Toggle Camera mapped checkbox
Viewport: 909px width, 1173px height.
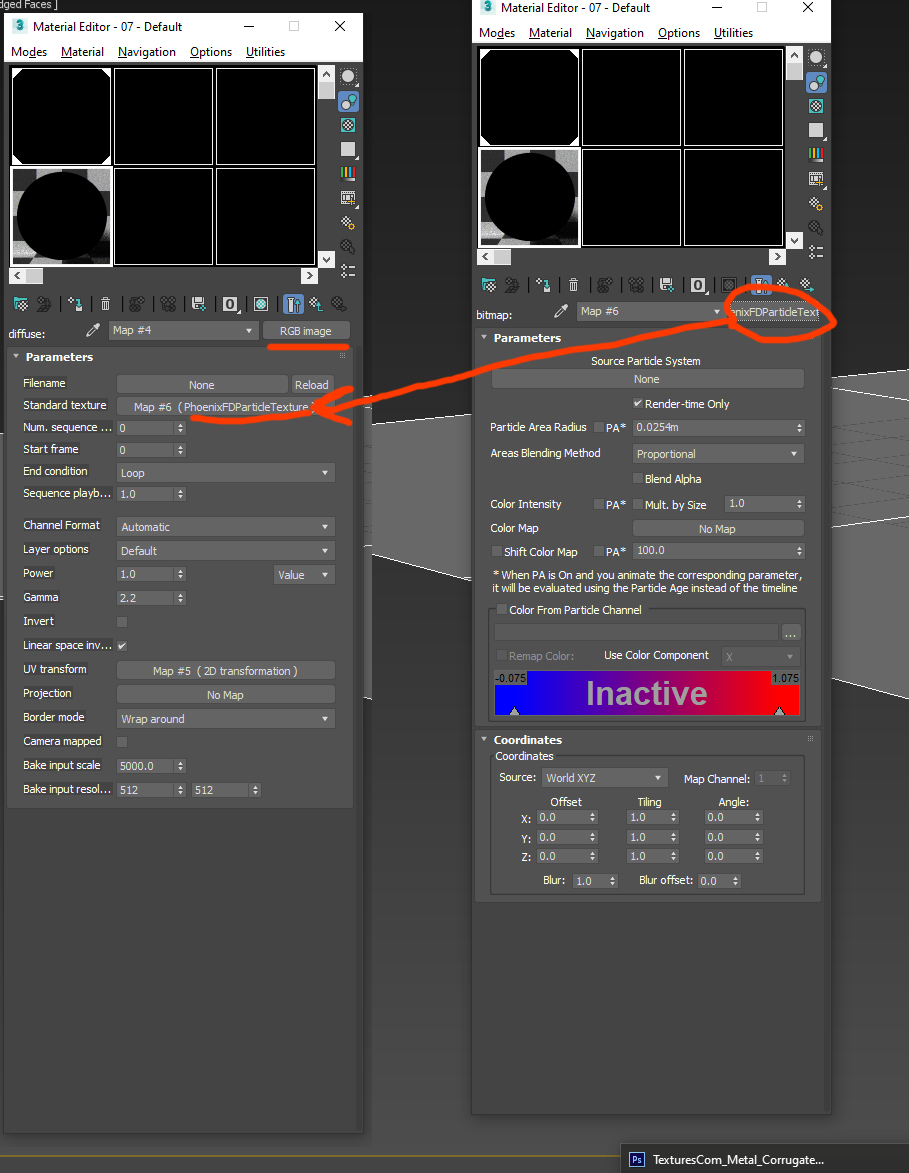point(122,741)
